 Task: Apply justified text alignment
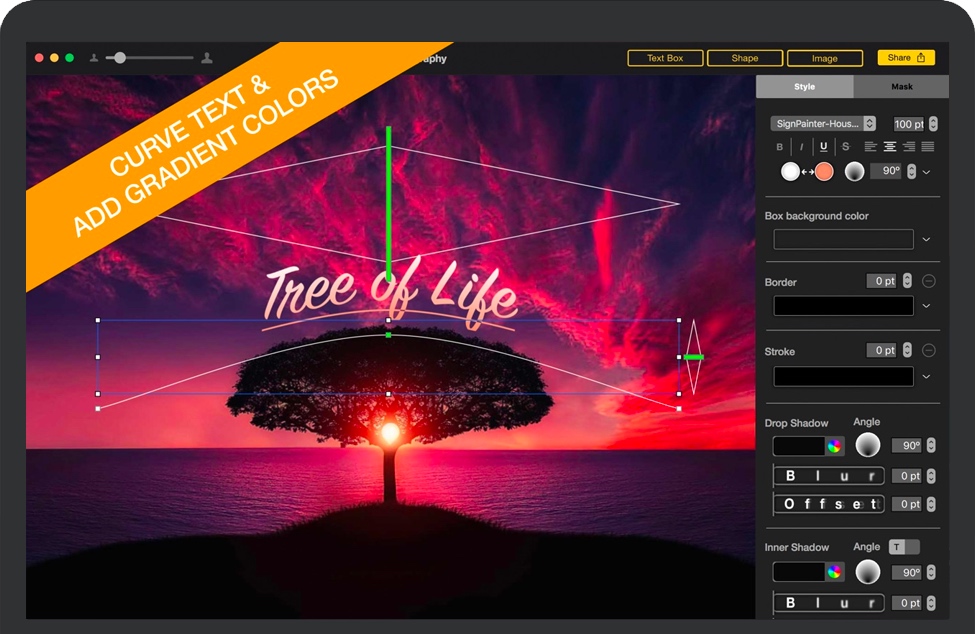[928, 147]
